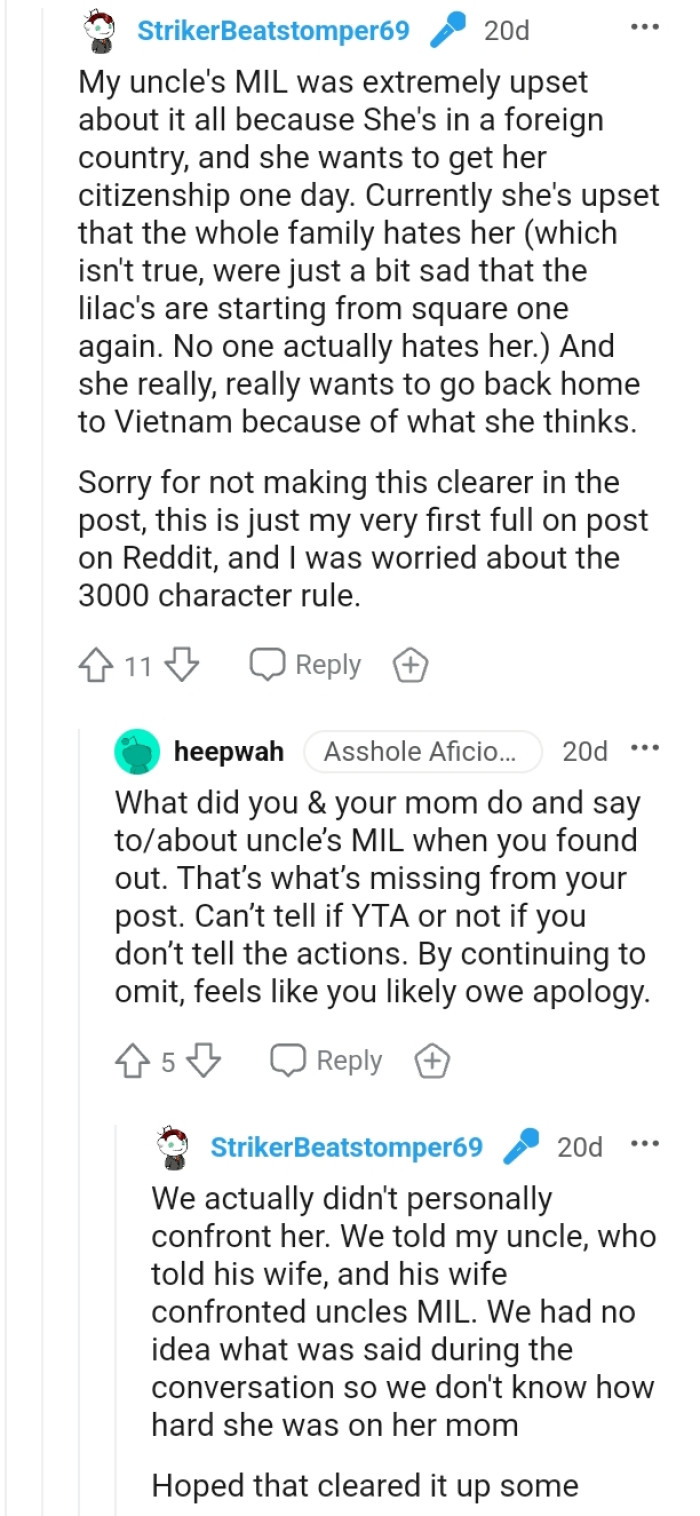Upvote heepwah's comment

pyautogui.click(x=133, y=1061)
